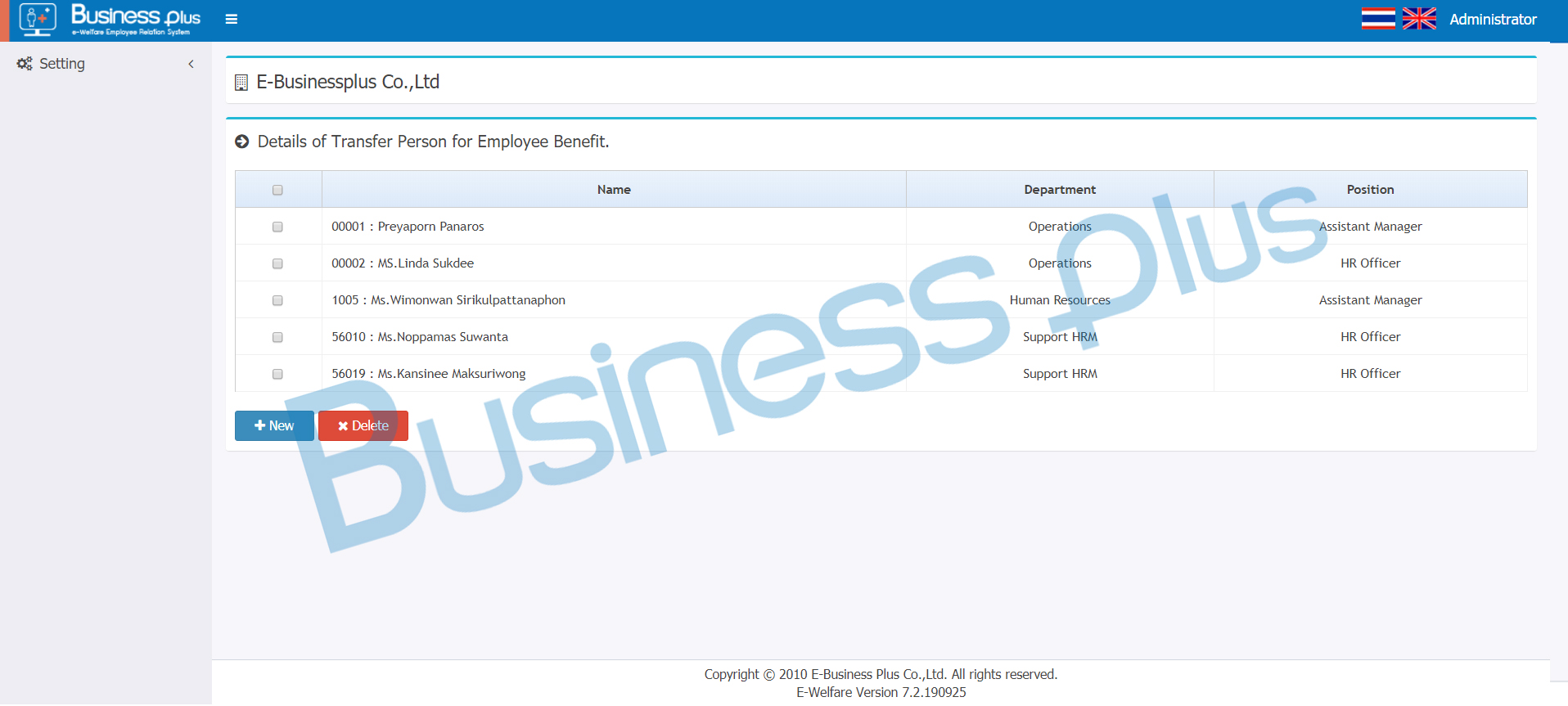
Task: Open the Administrator user menu
Action: click(1493, 19)
